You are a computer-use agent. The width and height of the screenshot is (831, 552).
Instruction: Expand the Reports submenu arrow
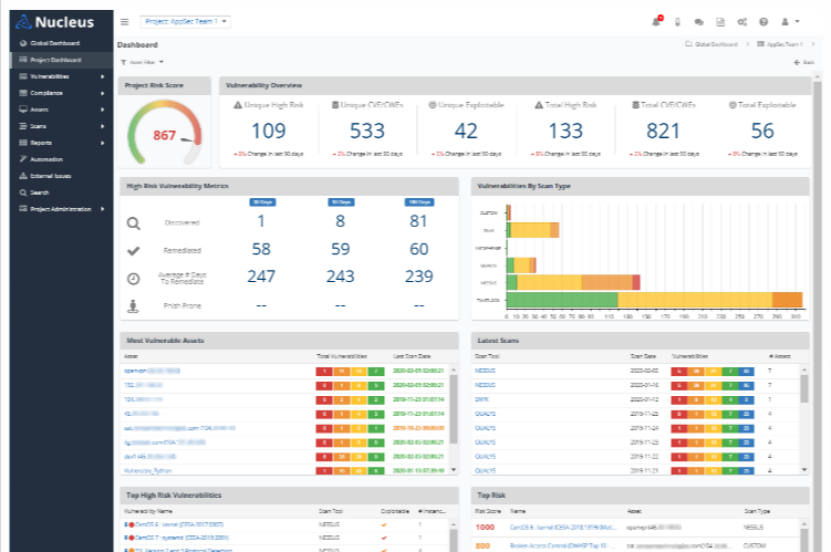(x=102, y=143)
